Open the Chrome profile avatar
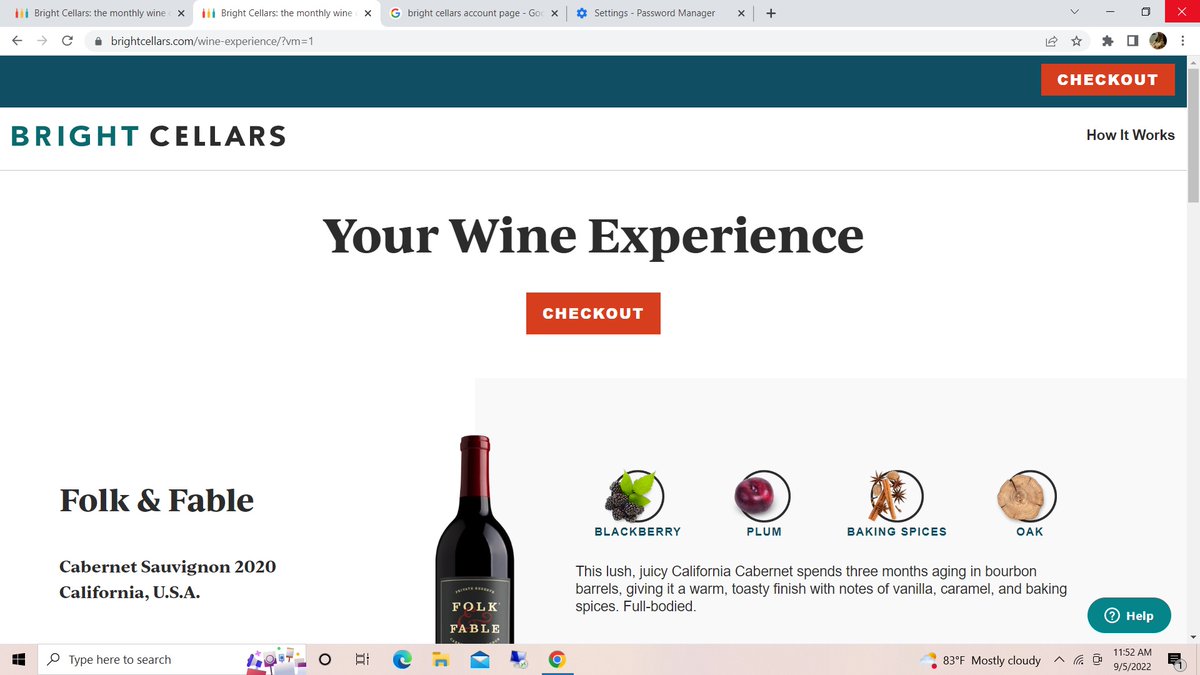 pos(1158,42)
